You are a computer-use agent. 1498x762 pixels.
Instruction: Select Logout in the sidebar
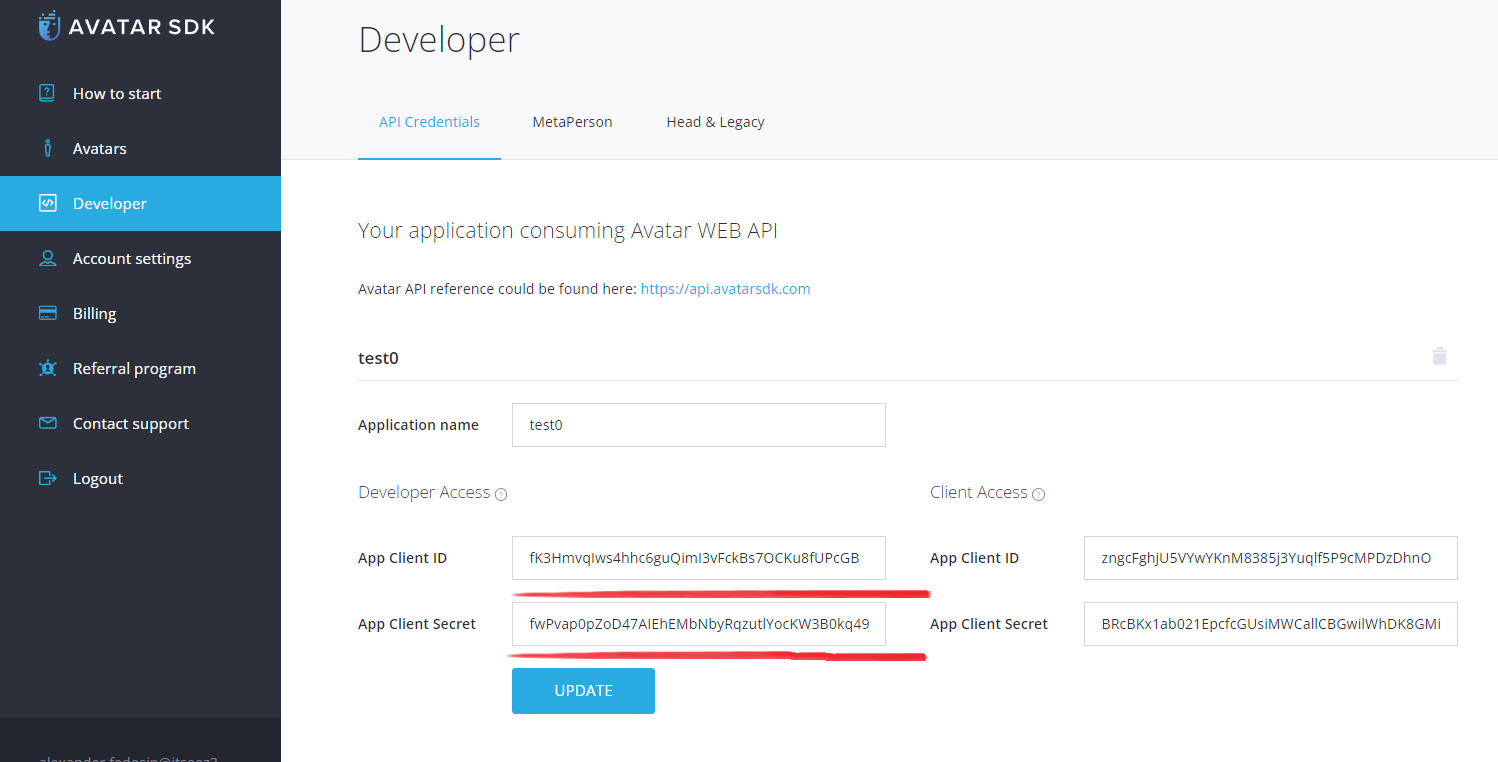[x=140, y=478]
